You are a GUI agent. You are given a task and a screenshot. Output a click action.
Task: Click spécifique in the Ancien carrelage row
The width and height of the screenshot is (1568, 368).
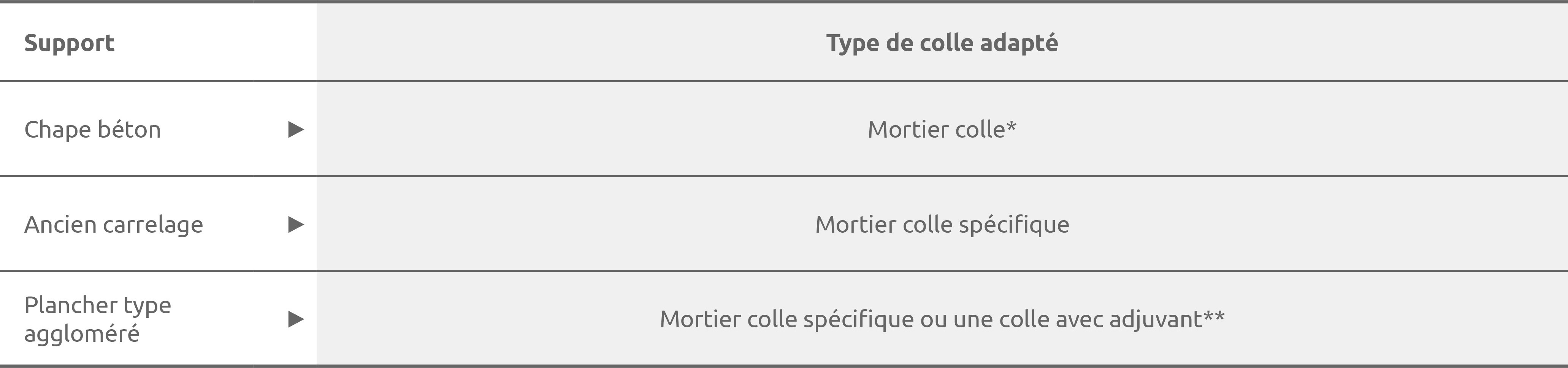click(x=1014, y=224)
